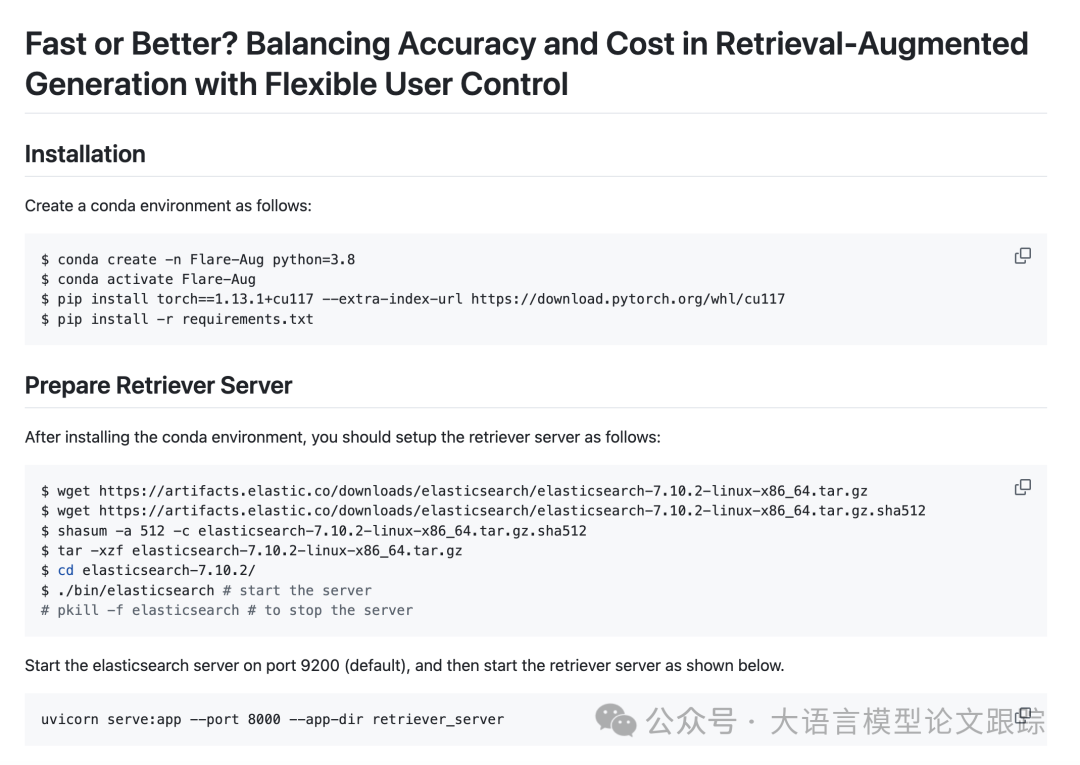Click the conda activate Flare-Aug line
Viewport: 1080px width, 765px height.
pyautogui.click(x=148, y=280)
